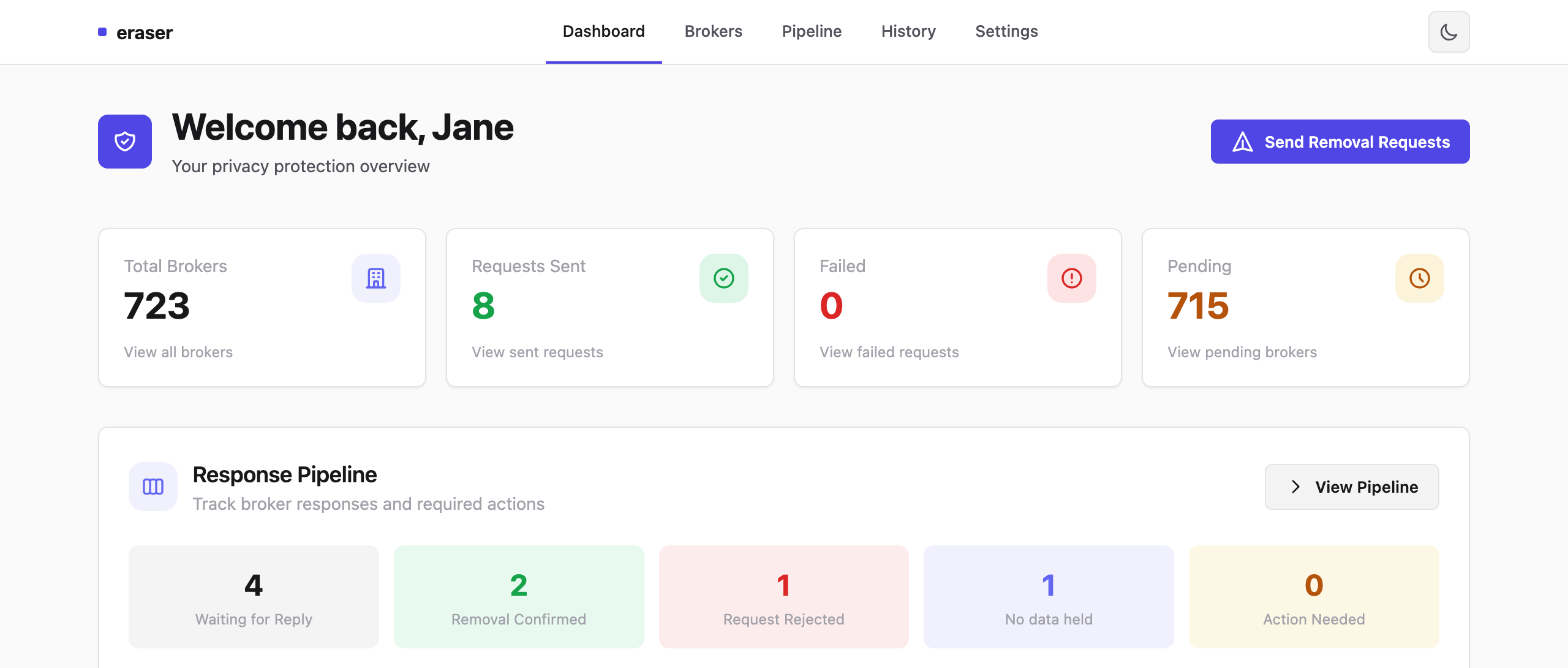Open the No data held tile

coord(1049,597)
